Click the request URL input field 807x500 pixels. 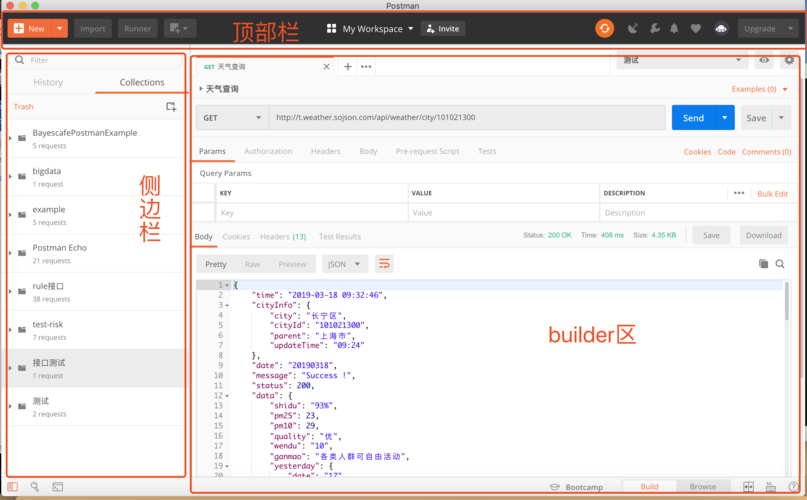pyautogui.click(x=467, y=118)
